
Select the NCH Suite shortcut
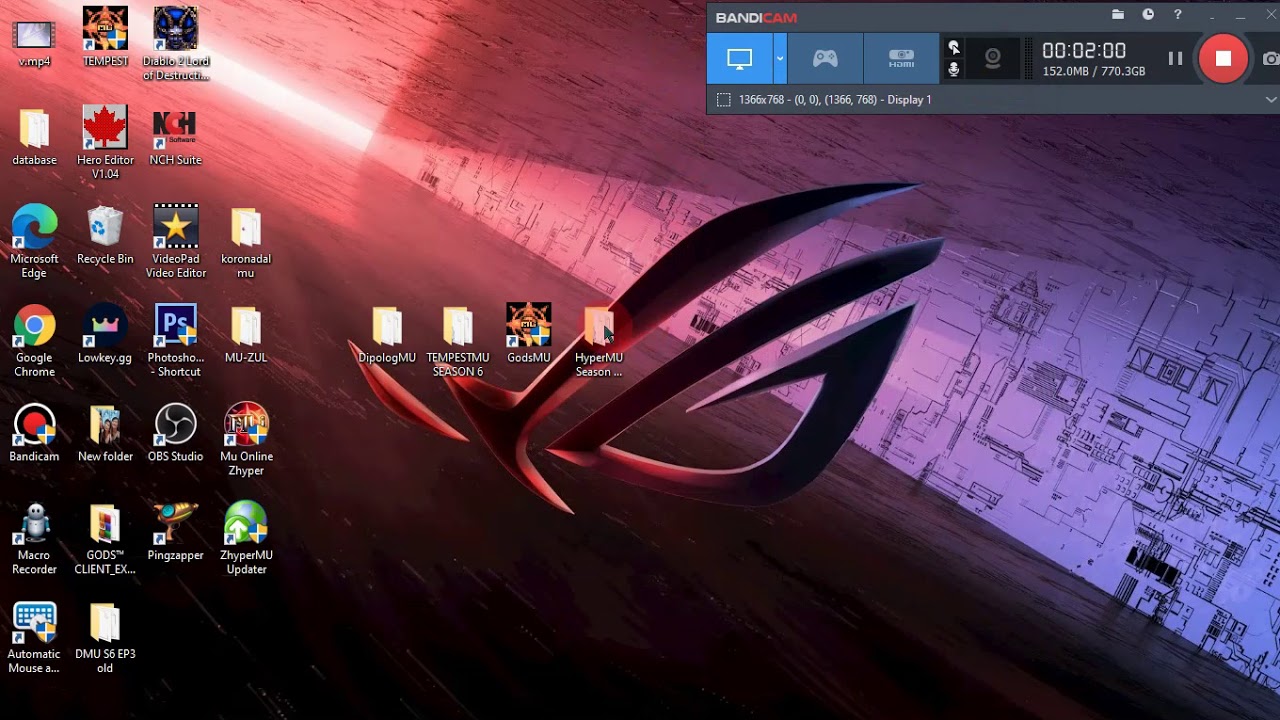[x=176, y=137]
